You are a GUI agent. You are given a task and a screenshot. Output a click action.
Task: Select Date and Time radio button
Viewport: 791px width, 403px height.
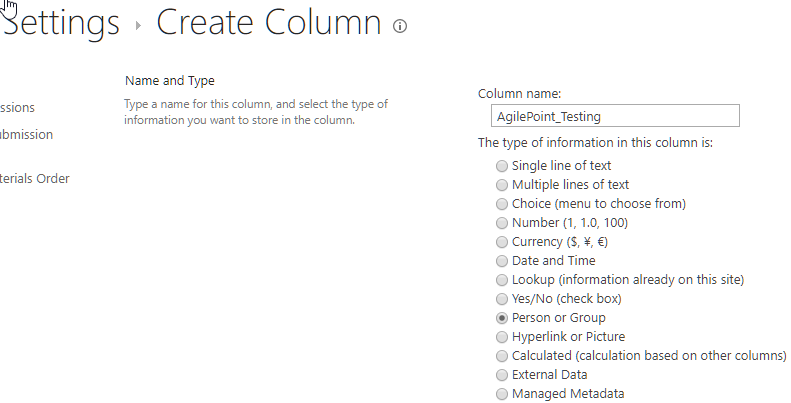502,261
